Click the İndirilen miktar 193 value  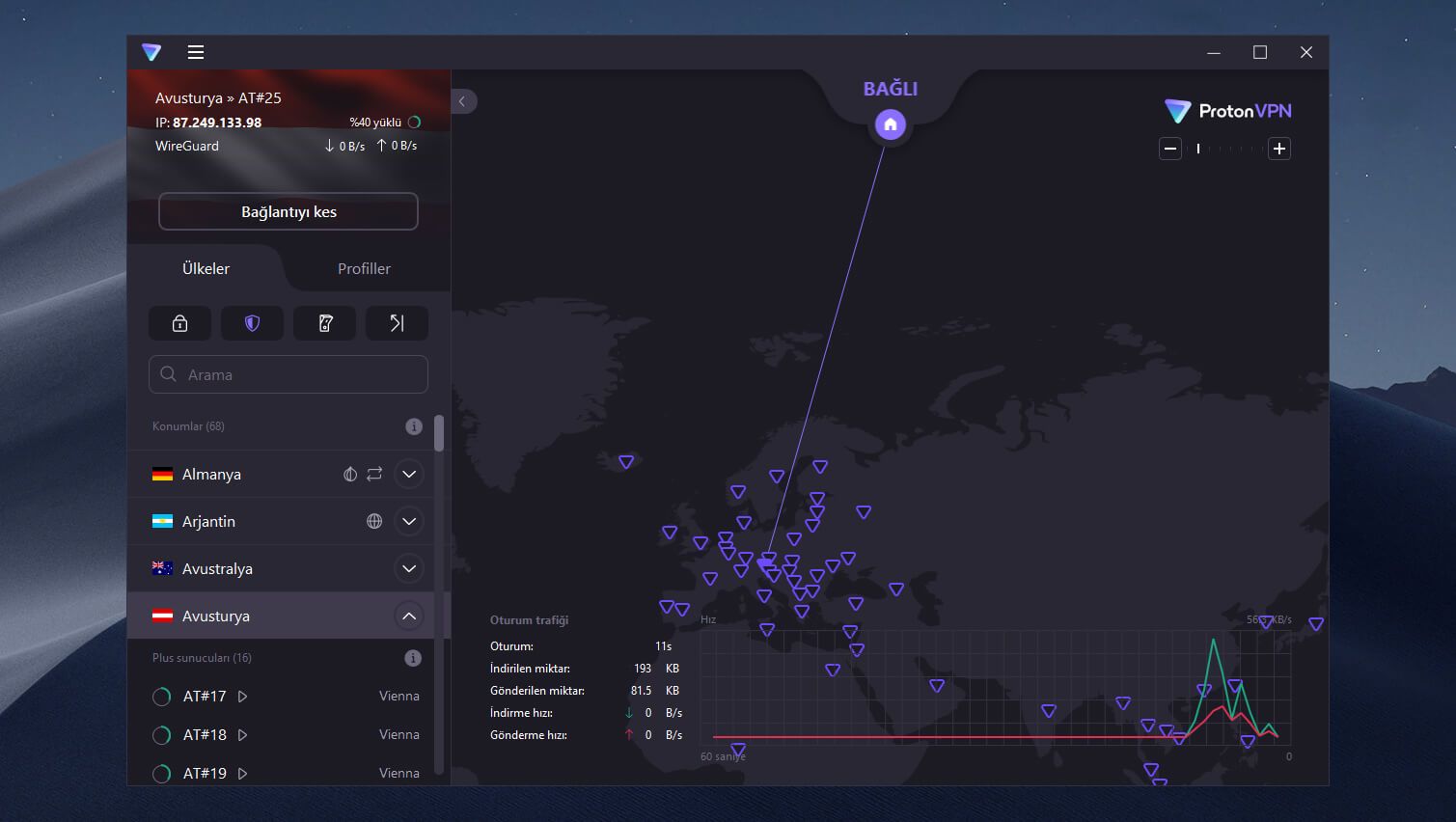pos(643,669)
